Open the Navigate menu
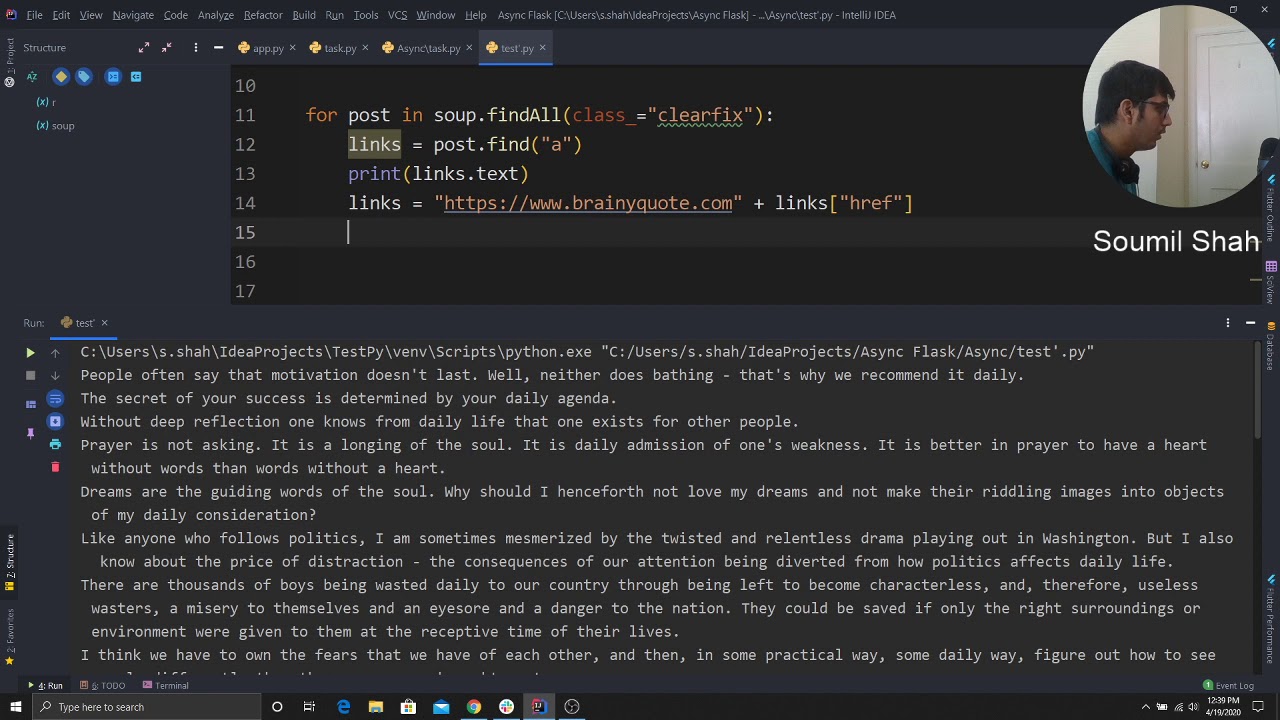Screen dimensions: 1280x720 tap(133, 15)
